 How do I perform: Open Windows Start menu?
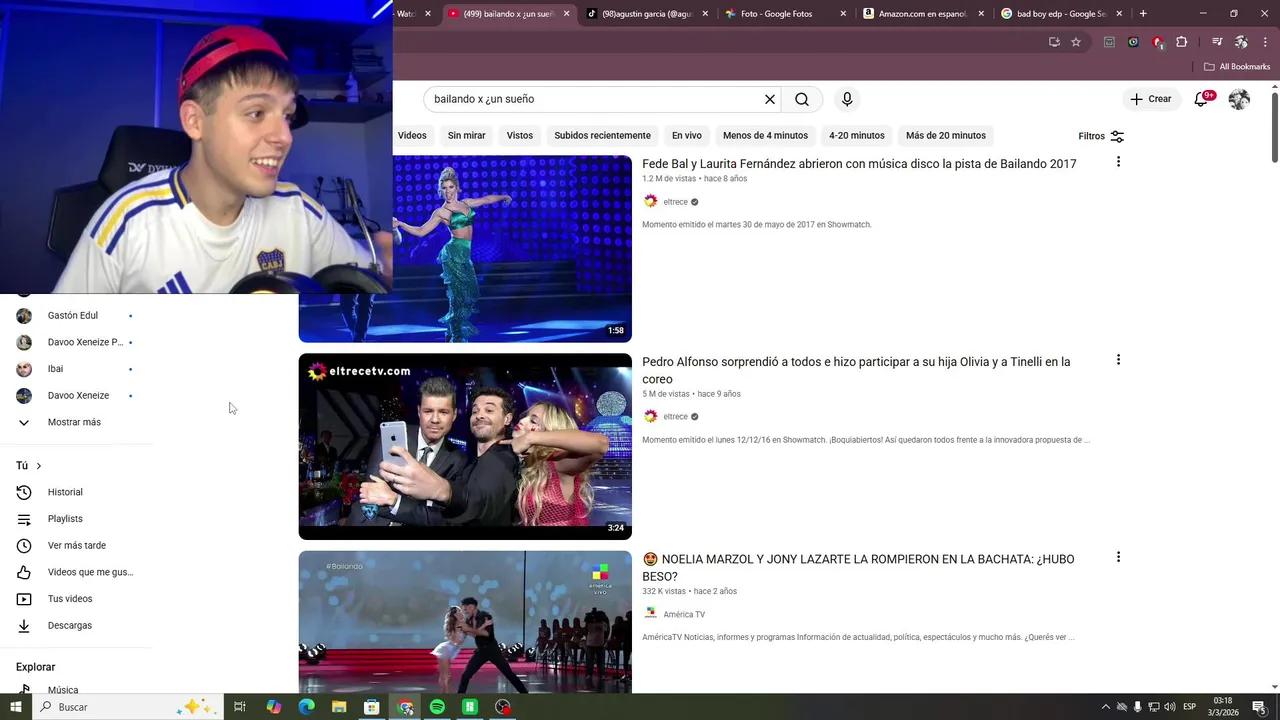16,707
